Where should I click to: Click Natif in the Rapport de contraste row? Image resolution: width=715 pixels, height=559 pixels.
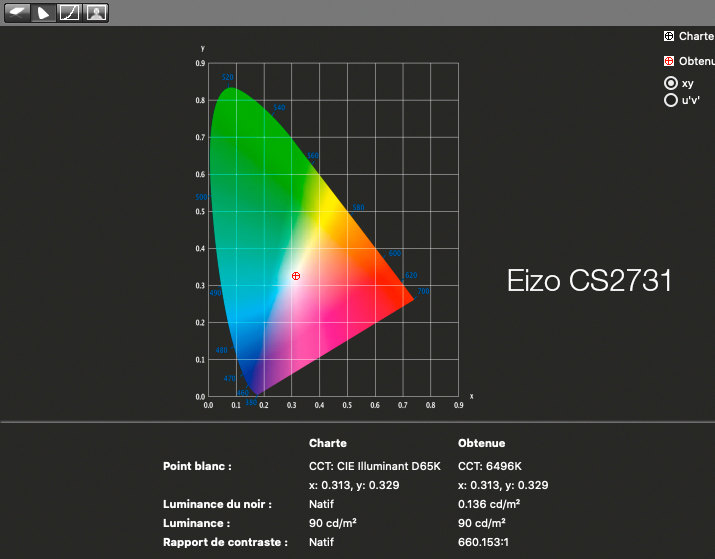tap(321, 542)
